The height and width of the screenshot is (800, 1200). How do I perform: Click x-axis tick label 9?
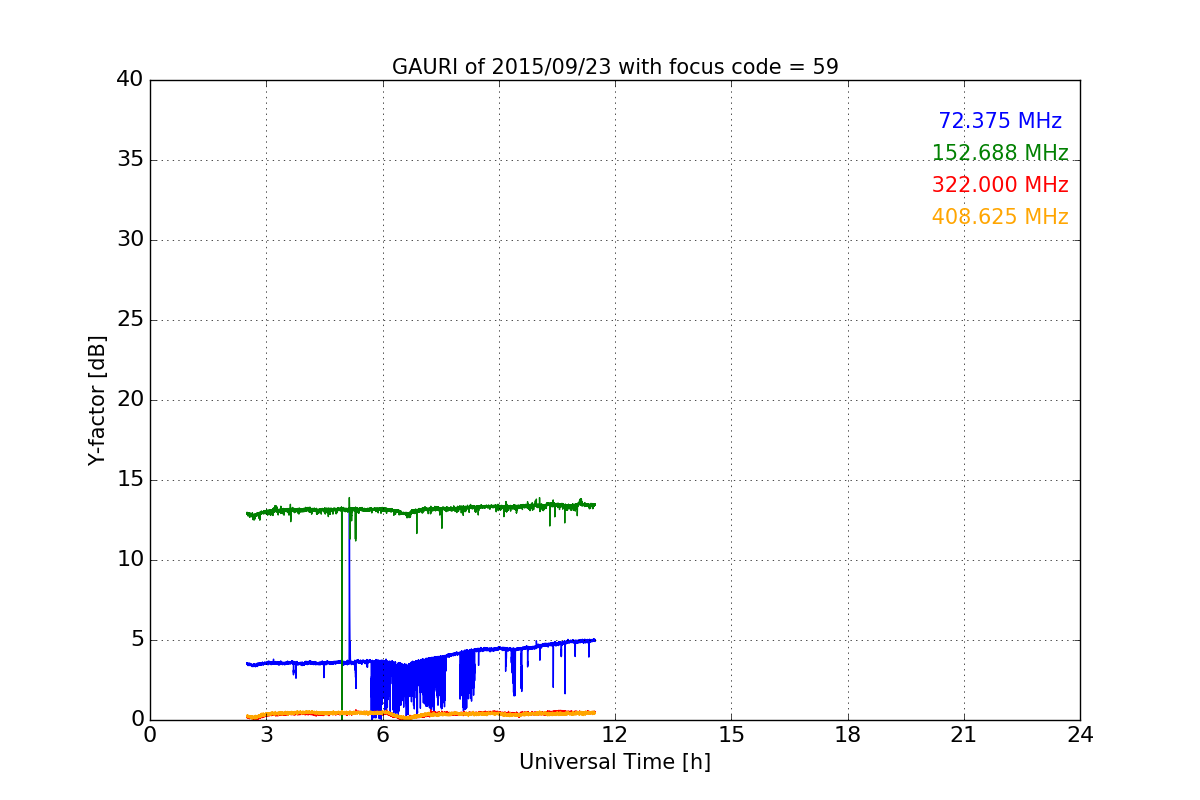(x=499, y=735)
